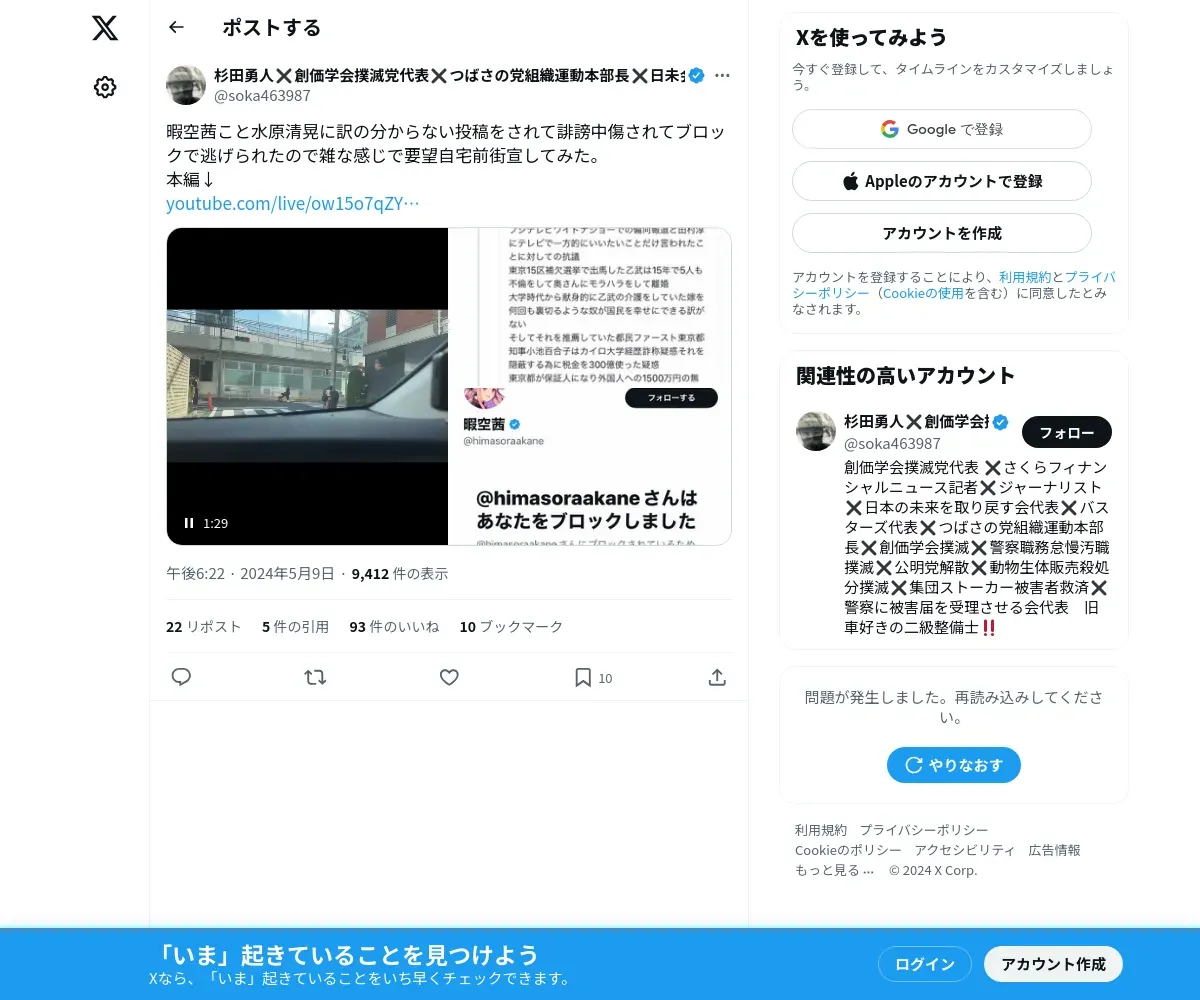Open the X logo home link

coord(105,28)
